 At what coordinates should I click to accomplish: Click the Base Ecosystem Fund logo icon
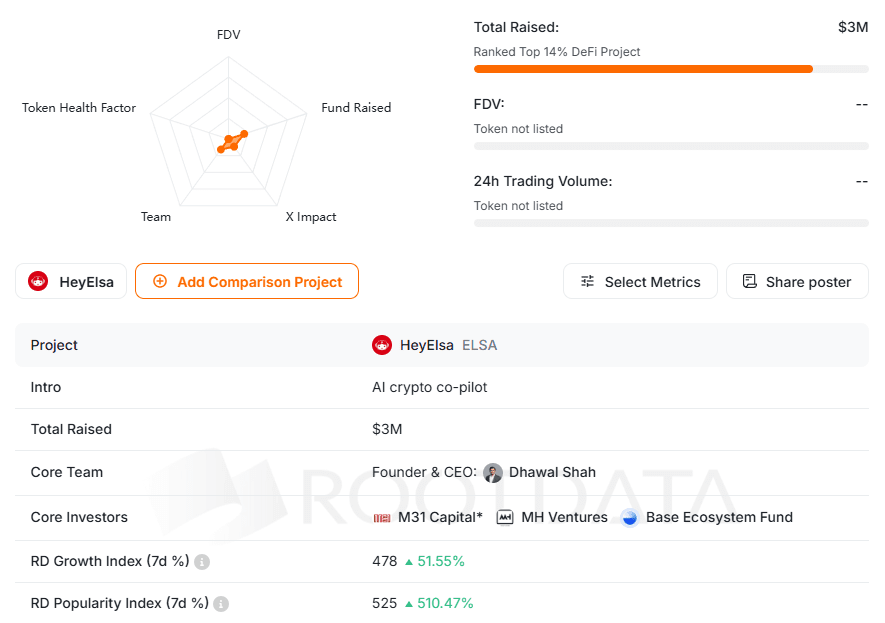[x=629, y=518]
